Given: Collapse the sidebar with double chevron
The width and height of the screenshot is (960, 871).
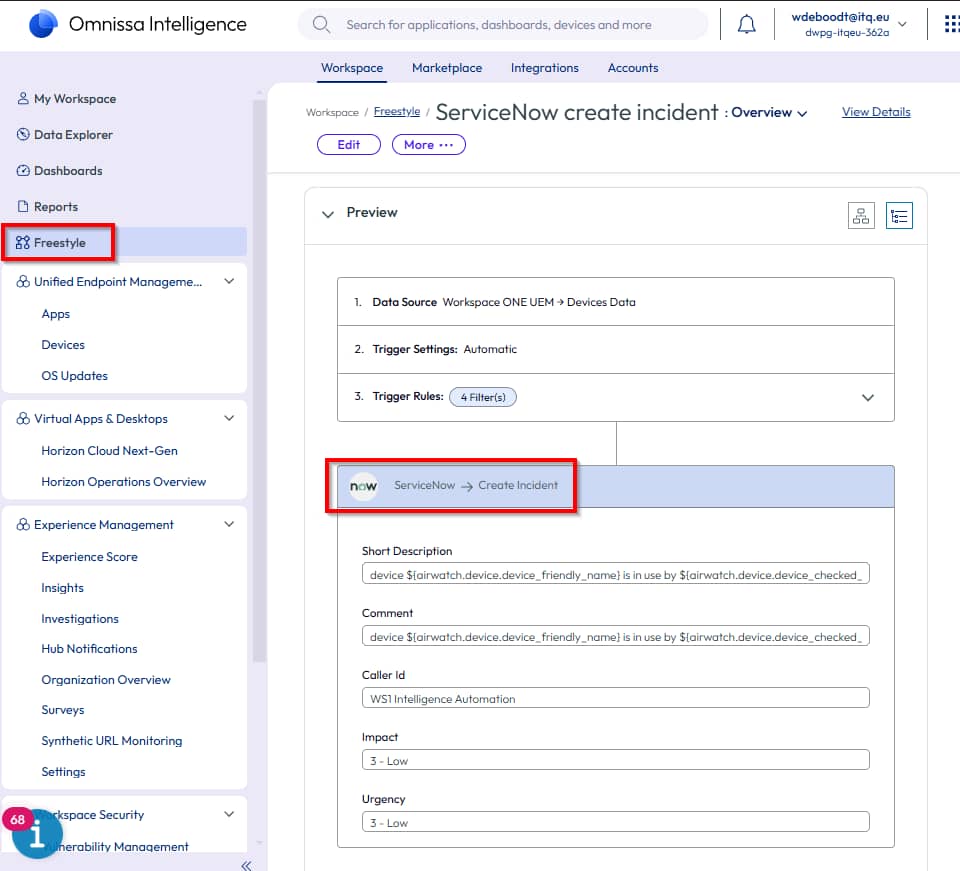Looking at the screenshot, I should click(x=246, y=865).
